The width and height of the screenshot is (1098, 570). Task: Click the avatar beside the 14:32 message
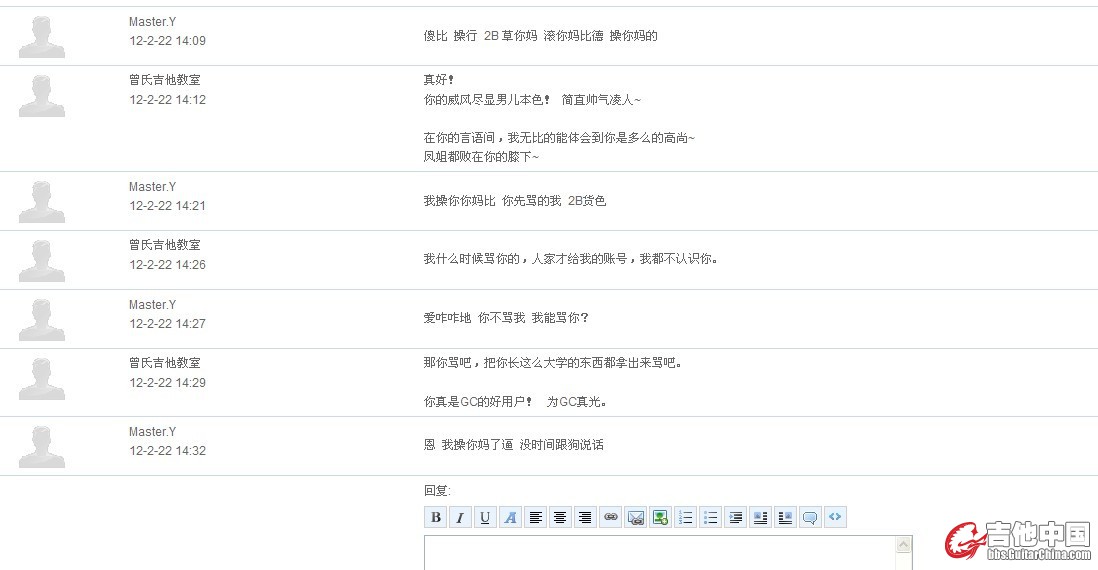42,446
